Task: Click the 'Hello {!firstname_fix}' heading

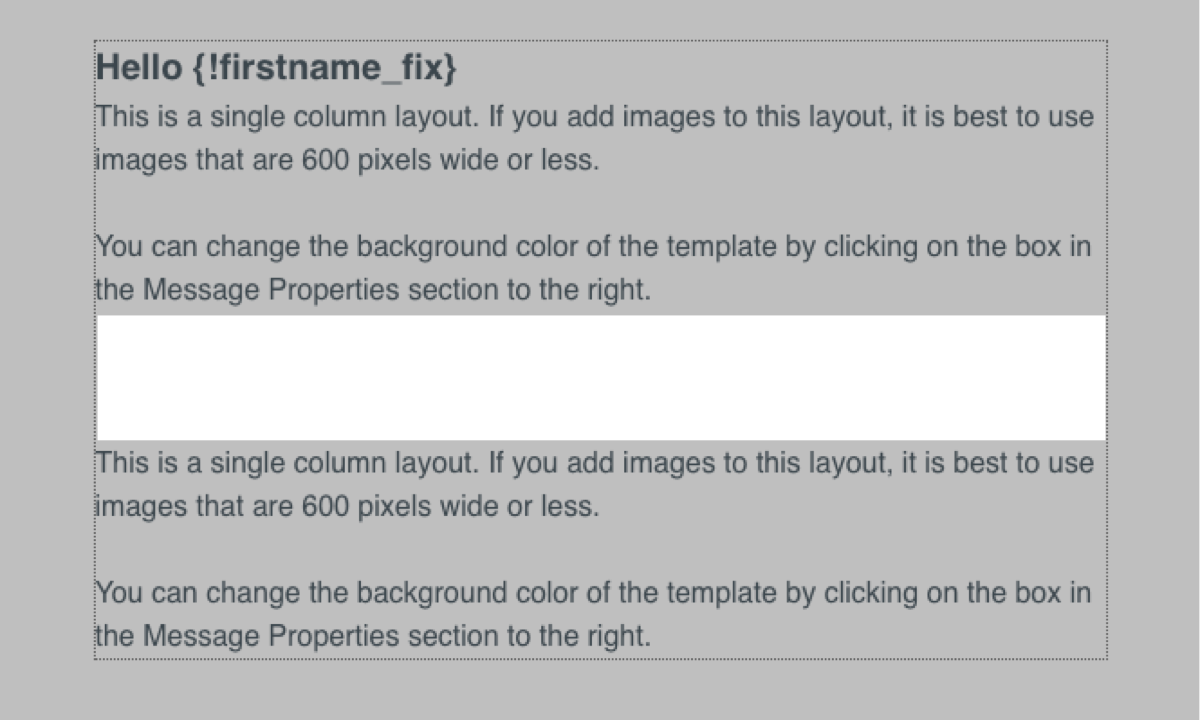Action: (276, 68)
